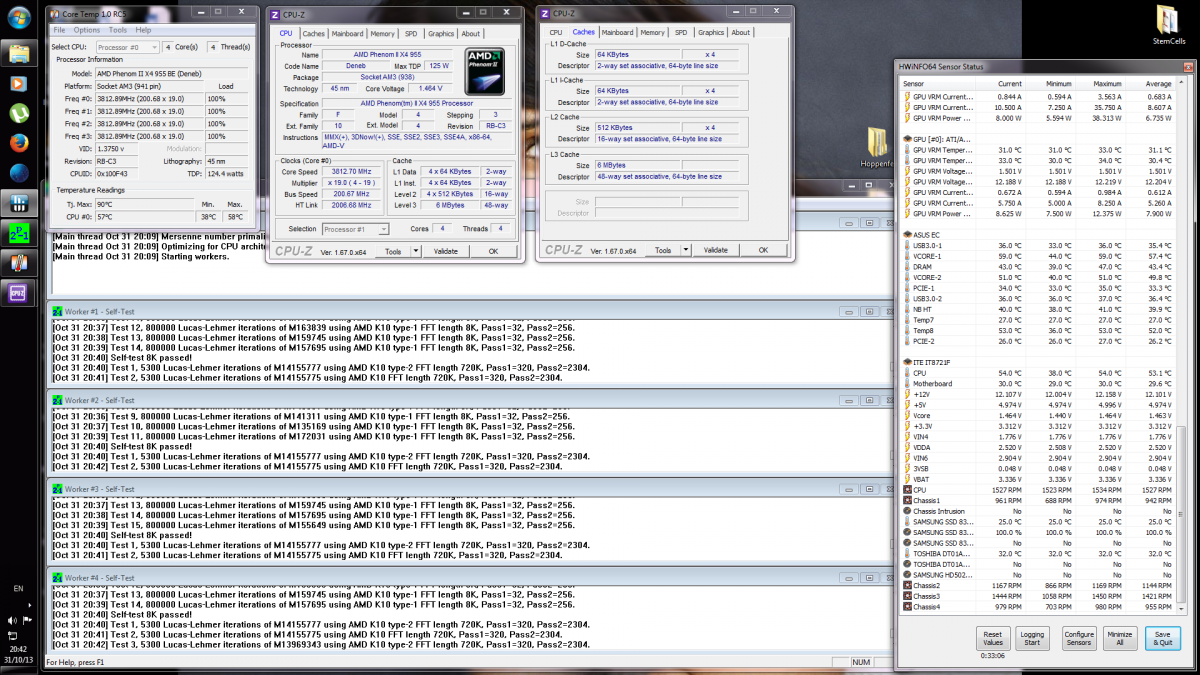This screenshot has width=1200, height=675.
Task: Open Windows Explorer from the taskbar
Action: pyautogui.click(x=18, y=53)
